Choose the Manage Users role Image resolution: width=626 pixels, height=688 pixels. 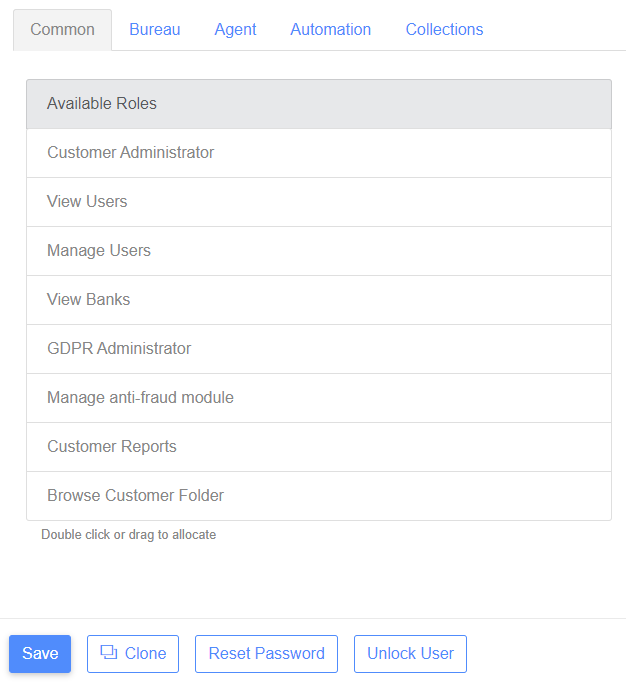pyautogui.click(x=319, y=251)
